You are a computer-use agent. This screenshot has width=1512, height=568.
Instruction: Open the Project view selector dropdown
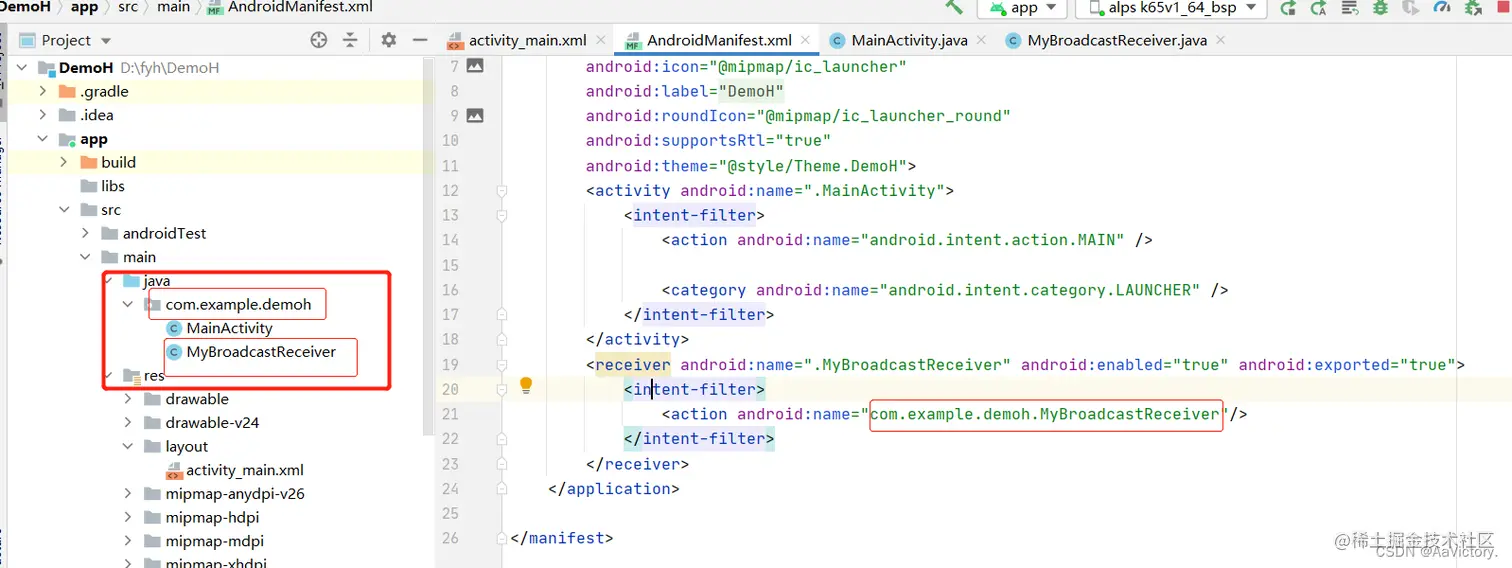click(x=66, y=40)
